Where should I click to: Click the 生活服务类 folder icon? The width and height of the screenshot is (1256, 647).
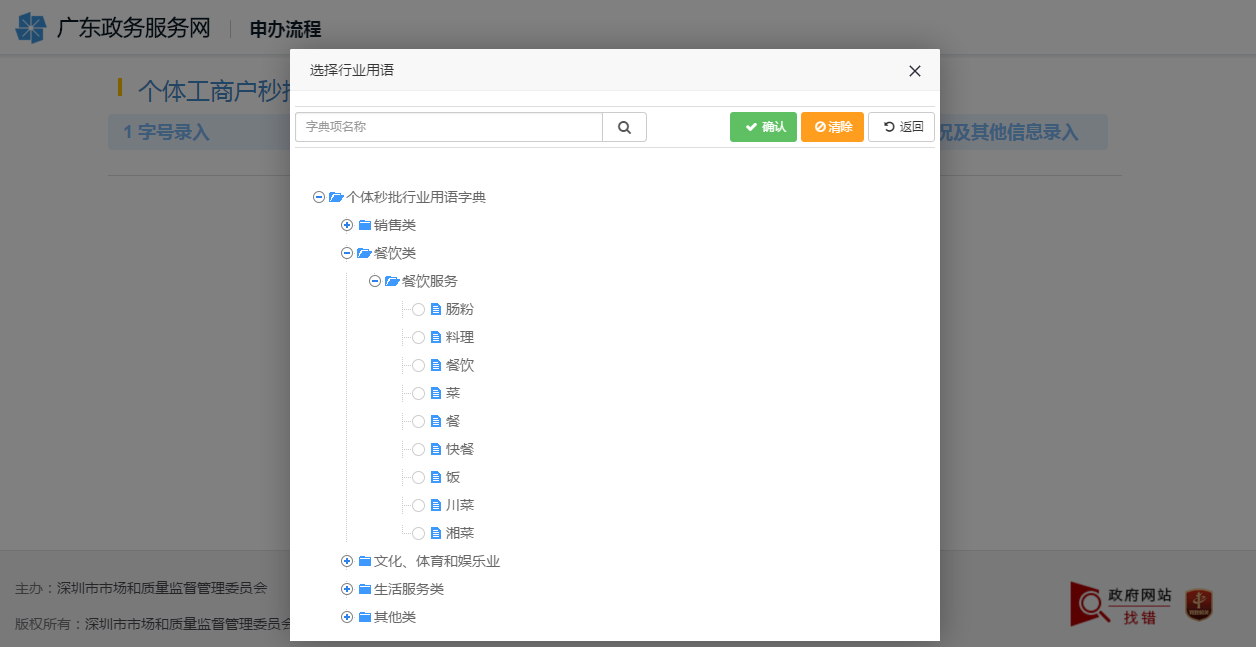click(365, 589)
